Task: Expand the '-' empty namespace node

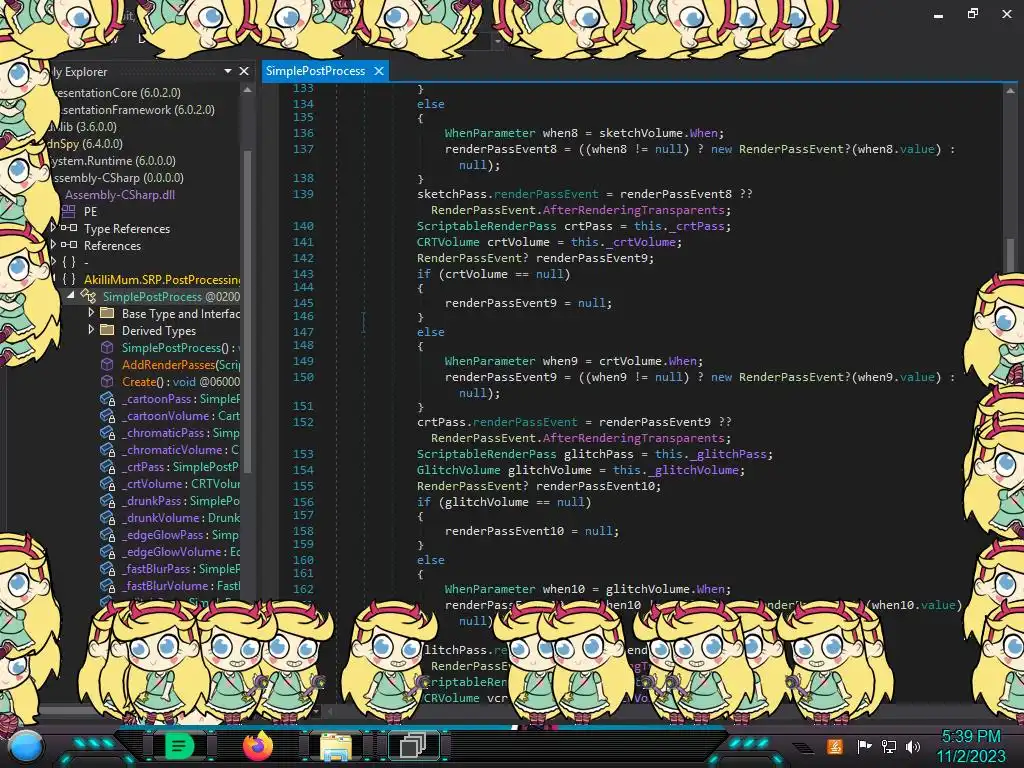Action: click(54, 261)
